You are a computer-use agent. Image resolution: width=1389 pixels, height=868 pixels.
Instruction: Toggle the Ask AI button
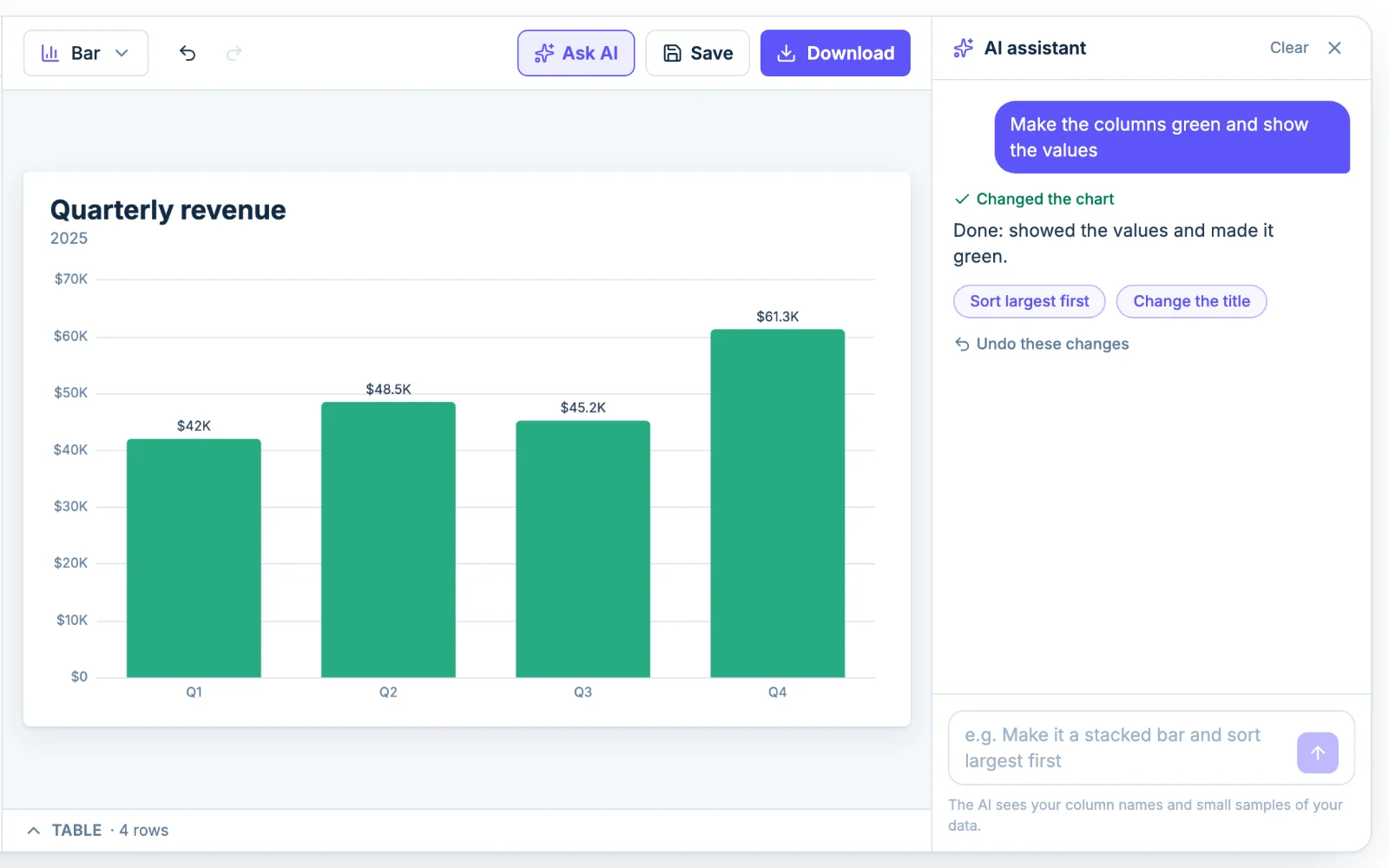(x=576, y=53)
